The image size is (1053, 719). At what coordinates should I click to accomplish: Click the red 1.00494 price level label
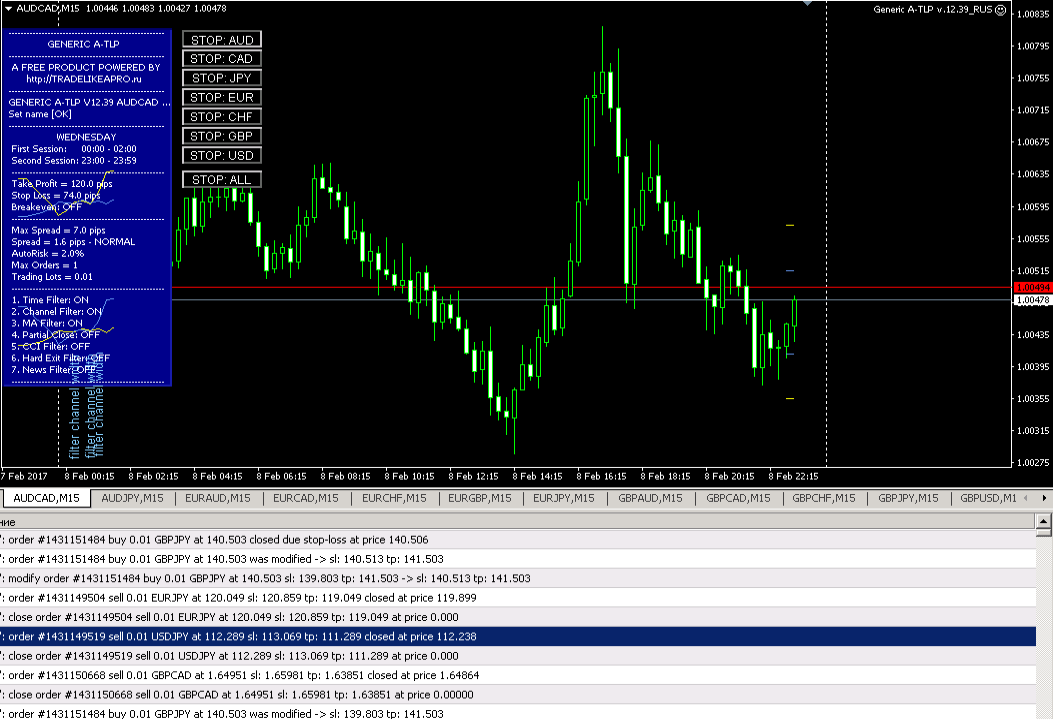(1033, 287)
